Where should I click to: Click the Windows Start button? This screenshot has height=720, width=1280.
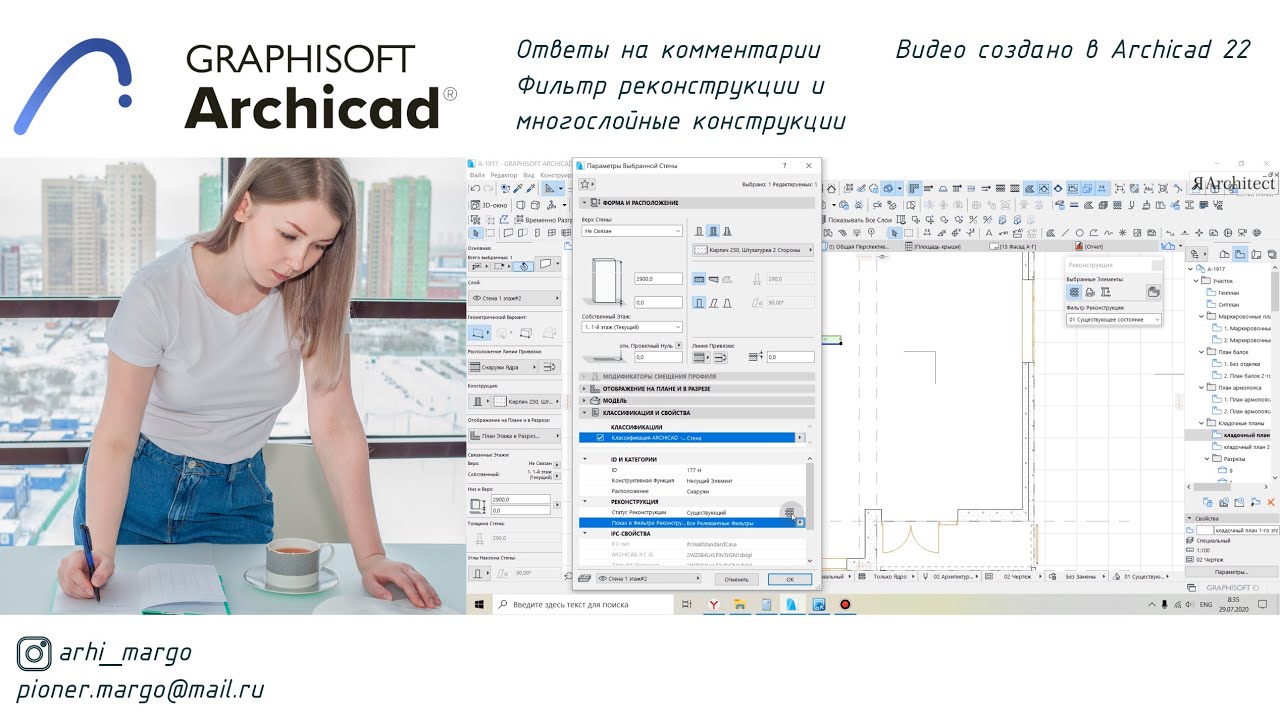(x=479, y=604)
